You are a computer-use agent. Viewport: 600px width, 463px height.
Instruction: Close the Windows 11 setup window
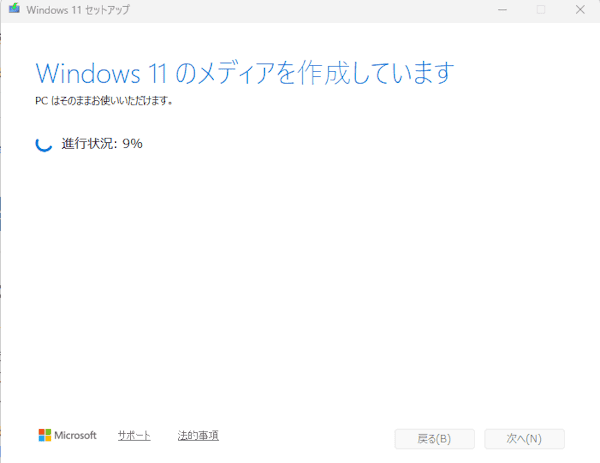coord(580,10)
